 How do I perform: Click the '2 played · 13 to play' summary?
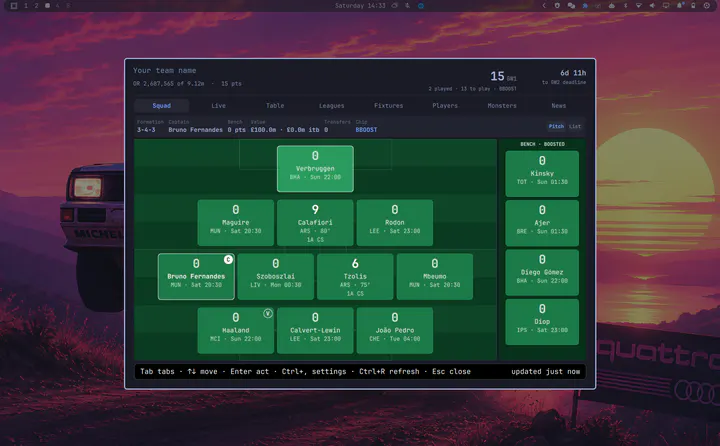click(459, 89)
